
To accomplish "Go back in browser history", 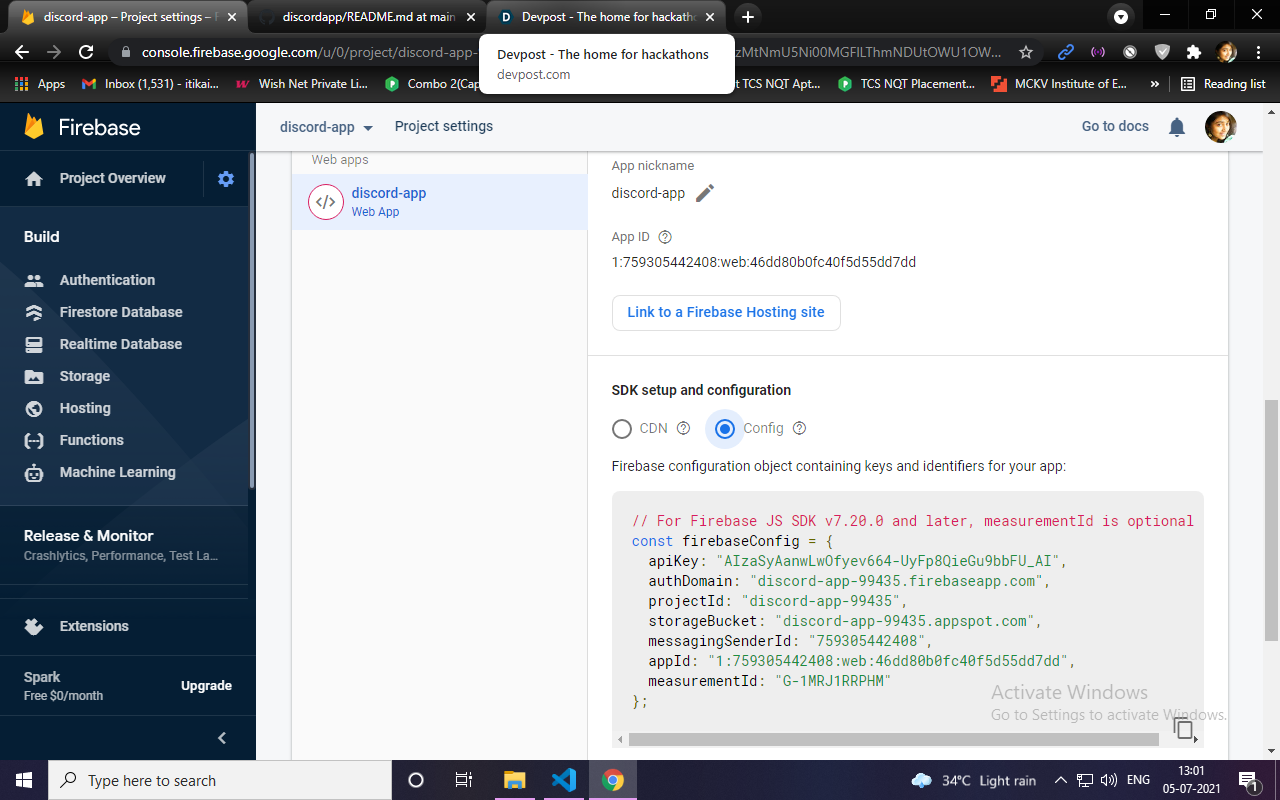I will (x=22, y=52).
